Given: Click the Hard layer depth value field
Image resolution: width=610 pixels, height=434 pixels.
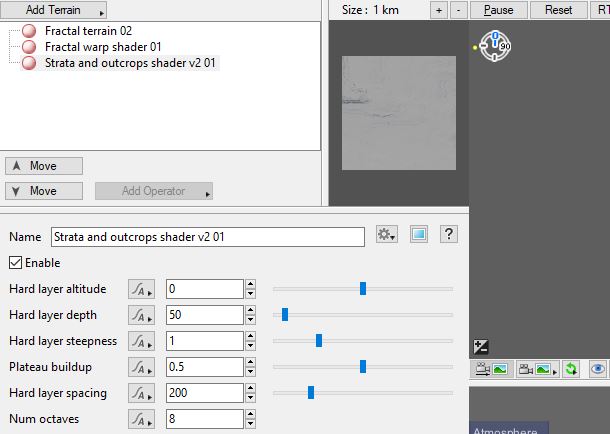Looking at the screenshot, I should pyautogui.click(x=205, y=315).
